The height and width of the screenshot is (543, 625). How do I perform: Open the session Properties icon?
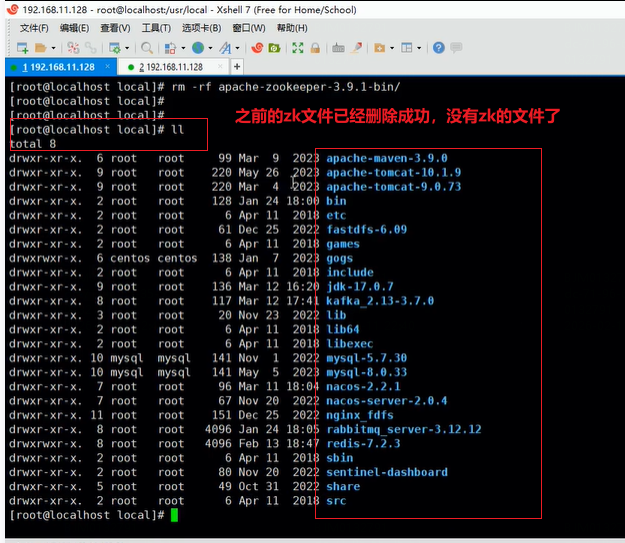[x=115, y=48]
